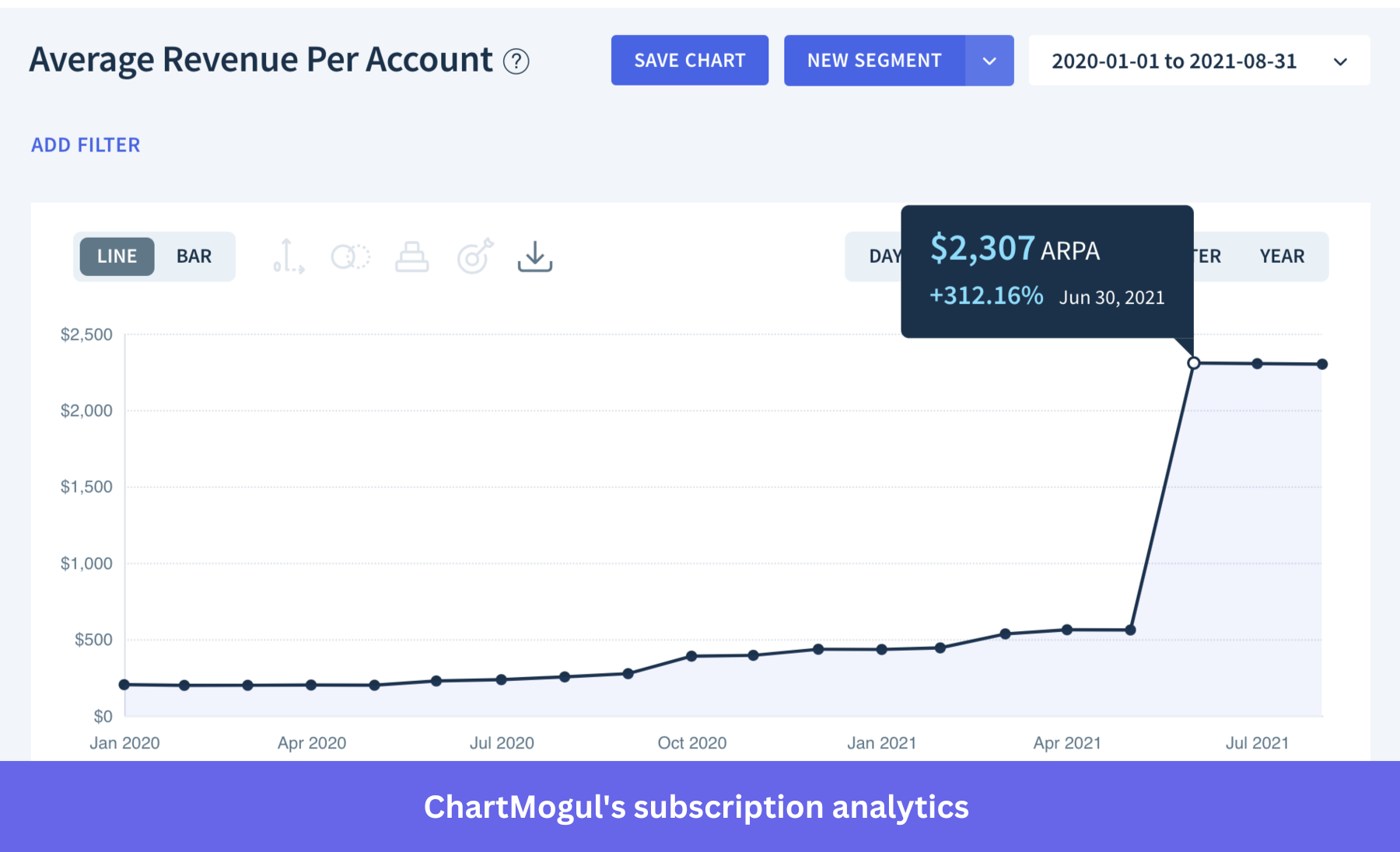
Task: Click the stacked chart view icon
Action: tap(412, 257)
